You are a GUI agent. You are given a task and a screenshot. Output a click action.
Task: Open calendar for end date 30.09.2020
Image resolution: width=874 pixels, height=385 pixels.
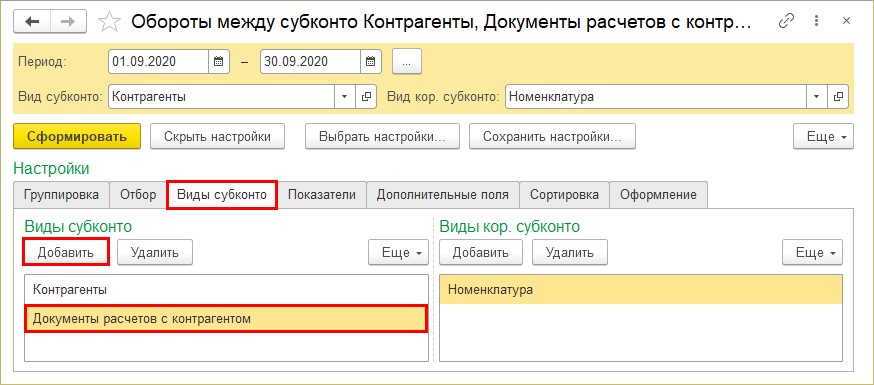coord(371,61)
